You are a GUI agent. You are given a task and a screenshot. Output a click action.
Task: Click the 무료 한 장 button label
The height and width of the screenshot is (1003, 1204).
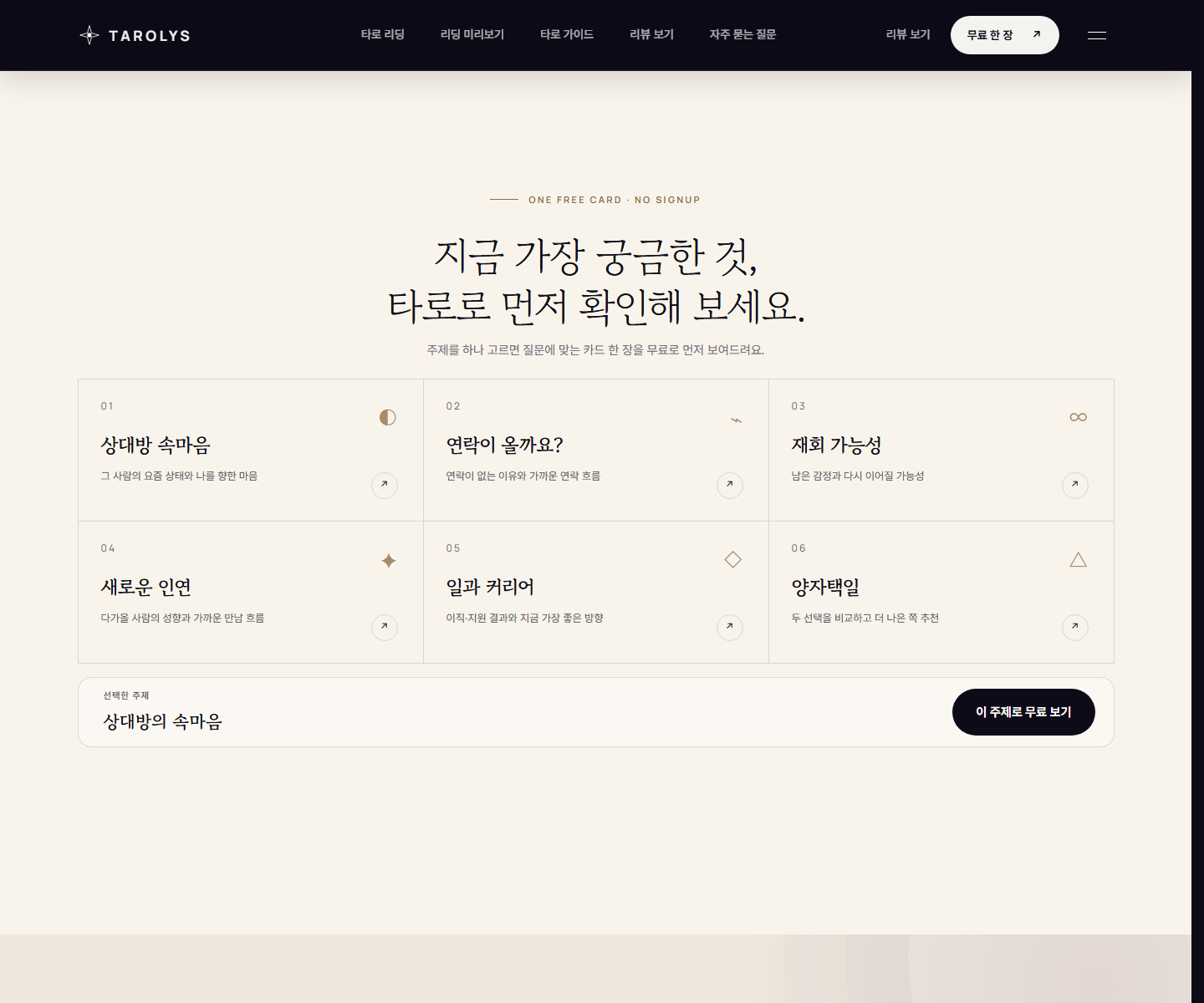coord(990,35)
